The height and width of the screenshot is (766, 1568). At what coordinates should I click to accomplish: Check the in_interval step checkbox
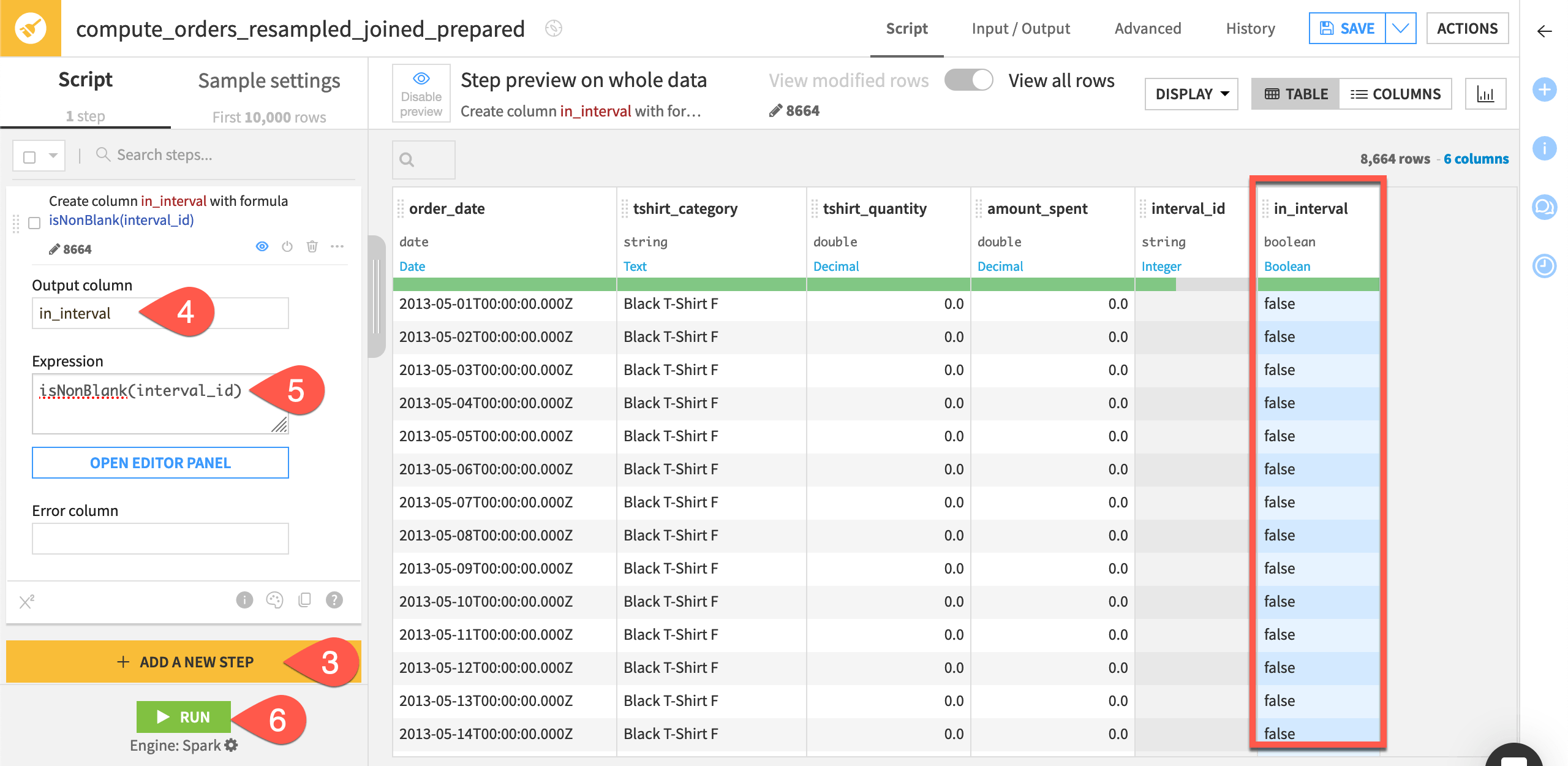tap(35, 223)
